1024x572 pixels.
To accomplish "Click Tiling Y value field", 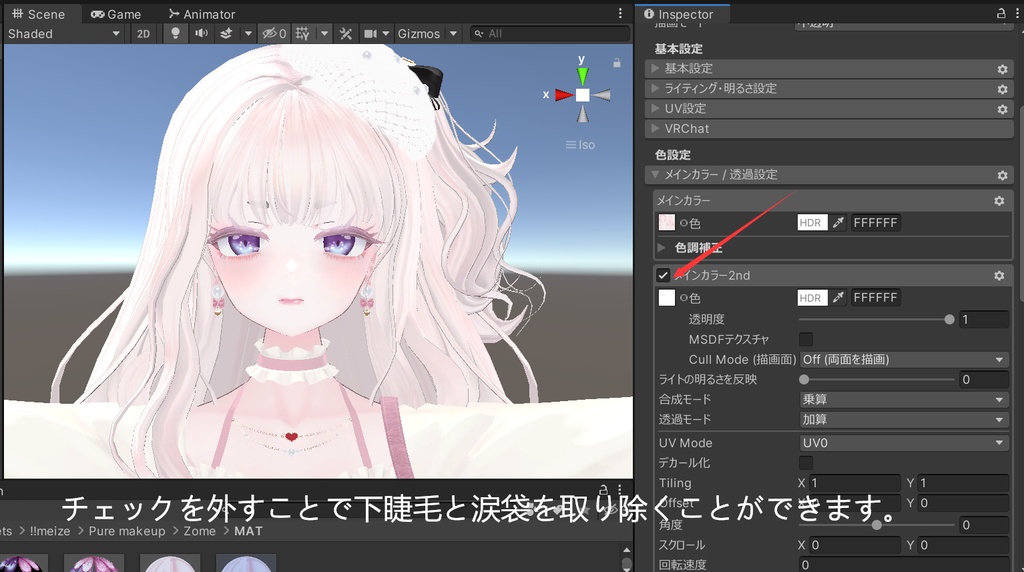I will [963, 483].
